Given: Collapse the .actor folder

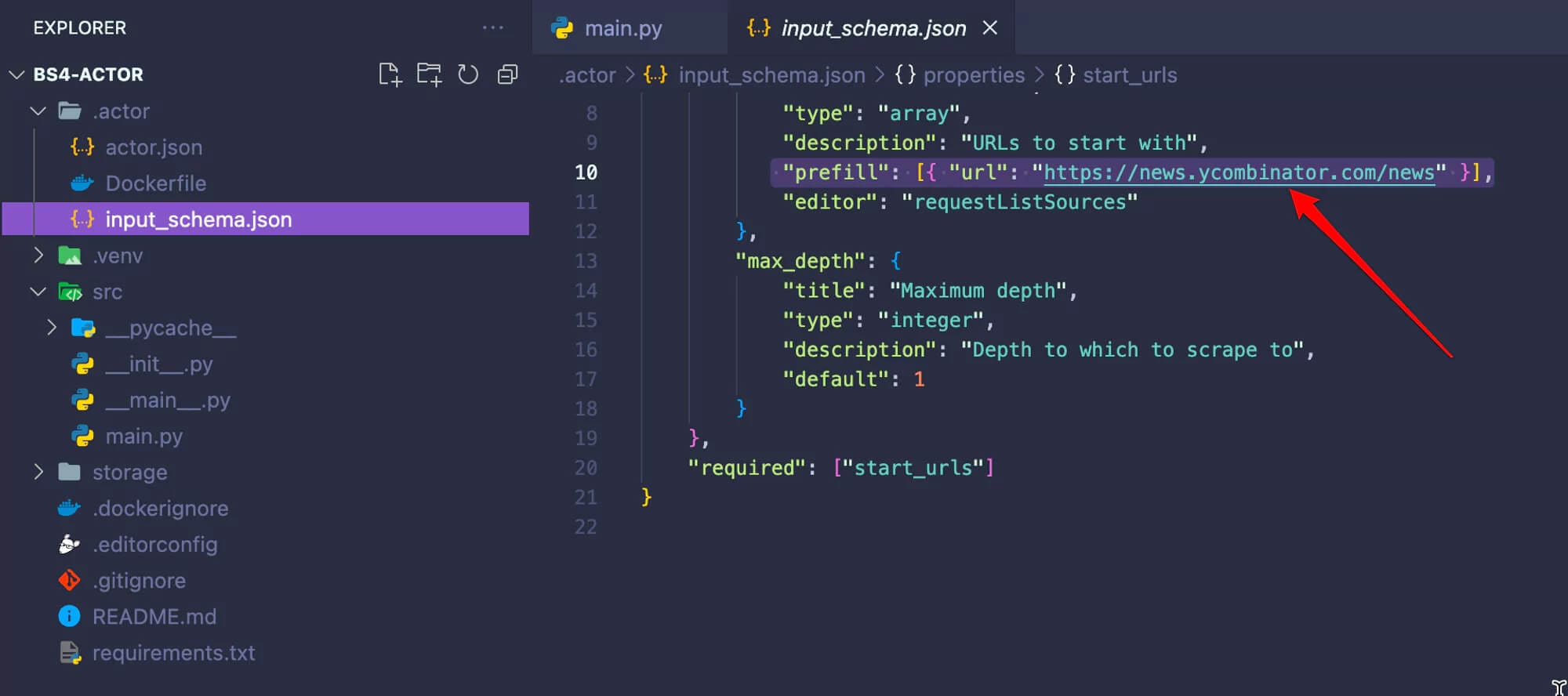Looking at the screenshot, I should click(38, 111).
